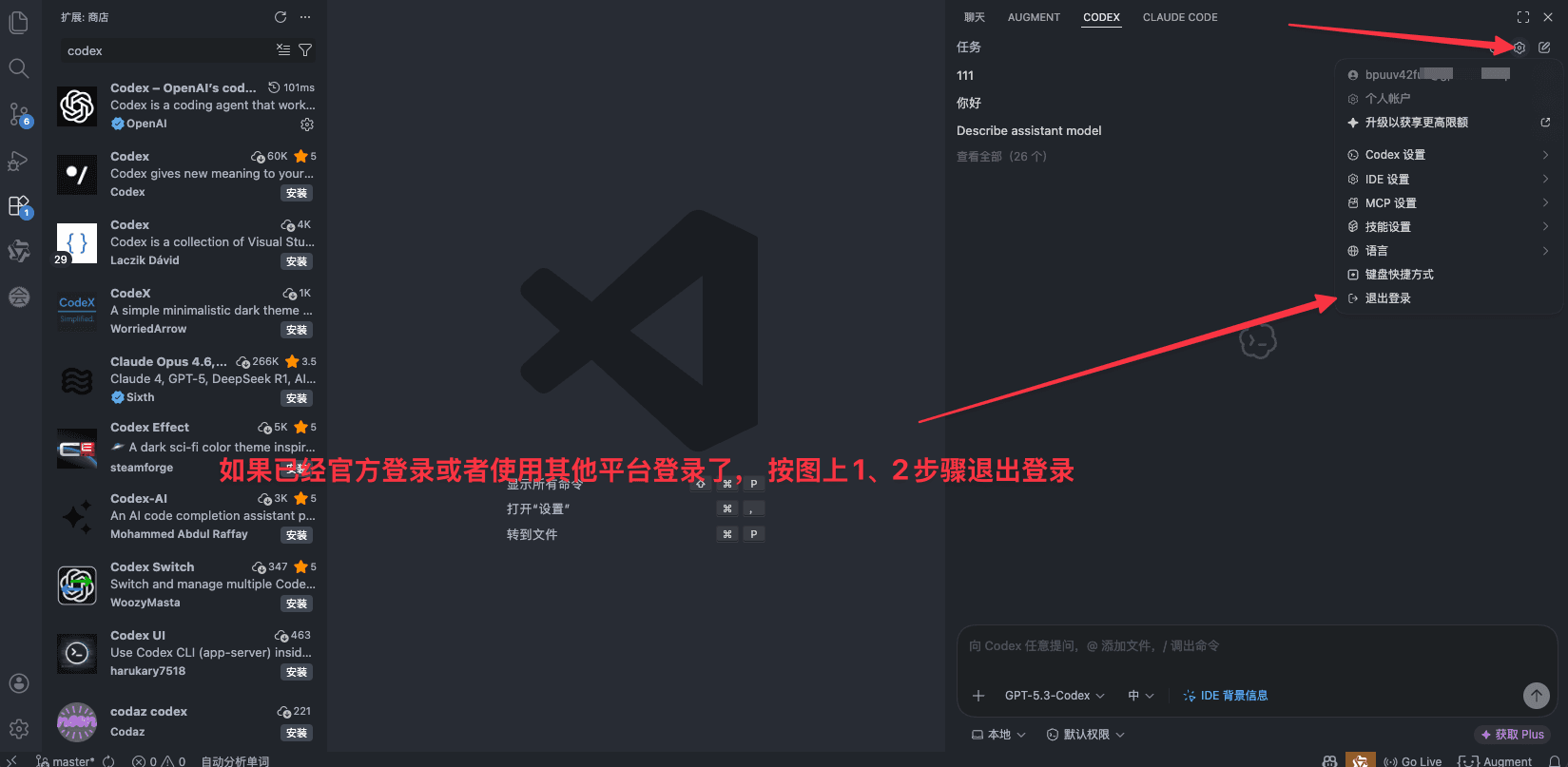The image size is (1568, 767).
Task: Open task named 111
Action: click(965, 76)
